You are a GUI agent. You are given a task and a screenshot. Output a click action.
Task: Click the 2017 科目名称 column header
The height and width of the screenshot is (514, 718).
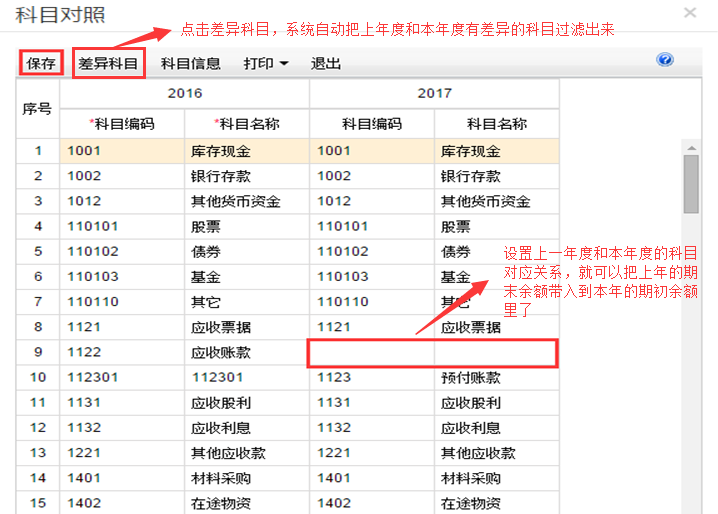(x=496, y=124)
